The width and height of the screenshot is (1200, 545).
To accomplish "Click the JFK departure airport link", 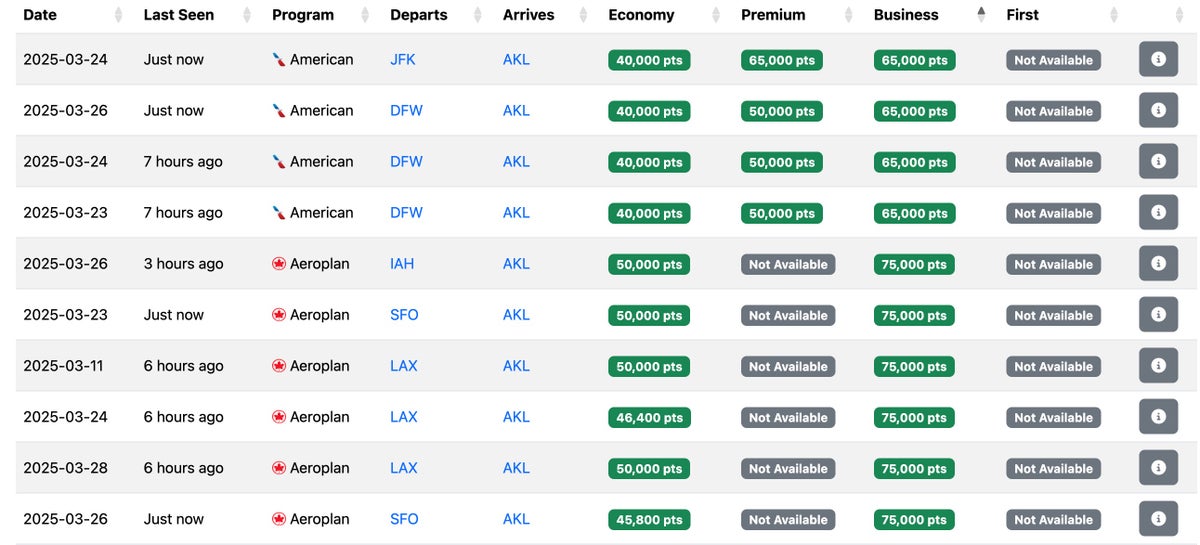I will click(403, 59).
